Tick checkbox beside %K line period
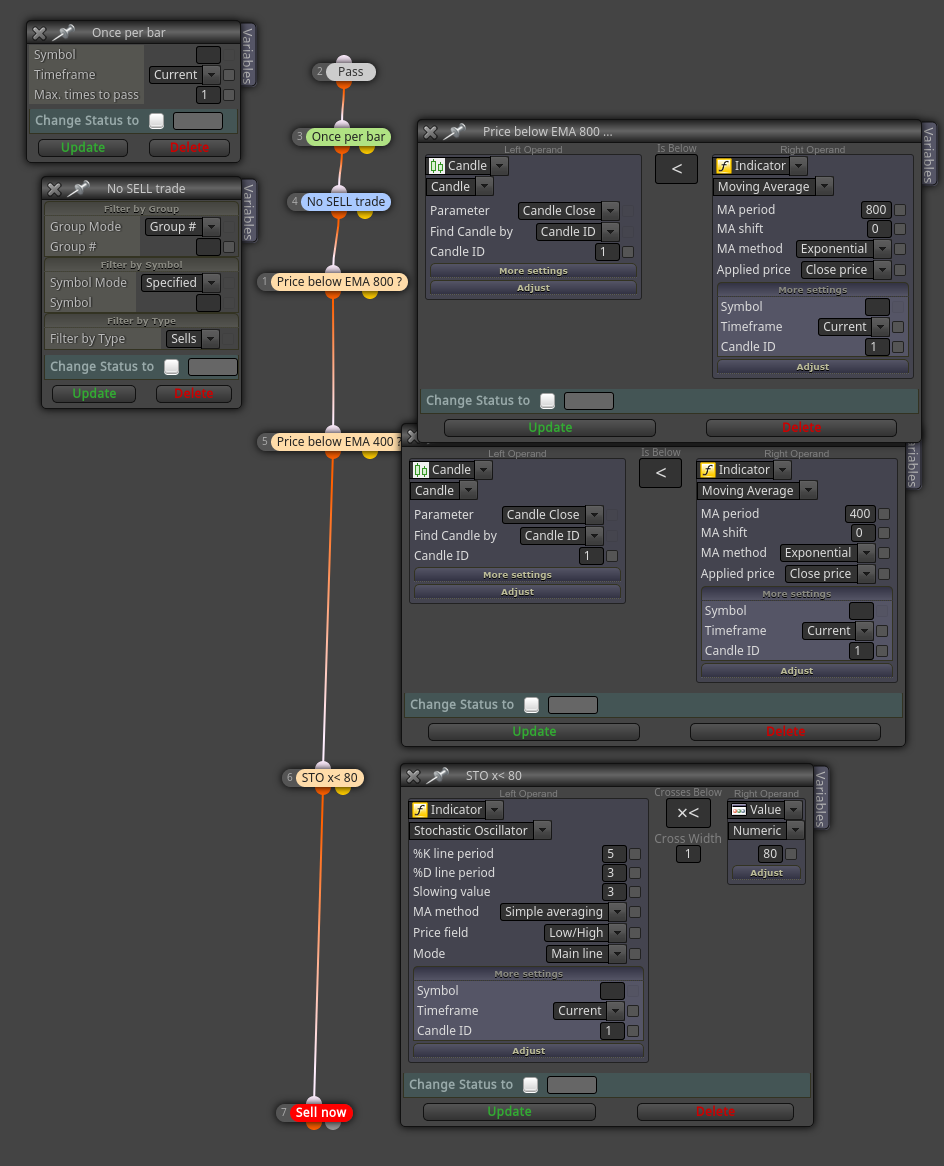 (x=635, y=854)
